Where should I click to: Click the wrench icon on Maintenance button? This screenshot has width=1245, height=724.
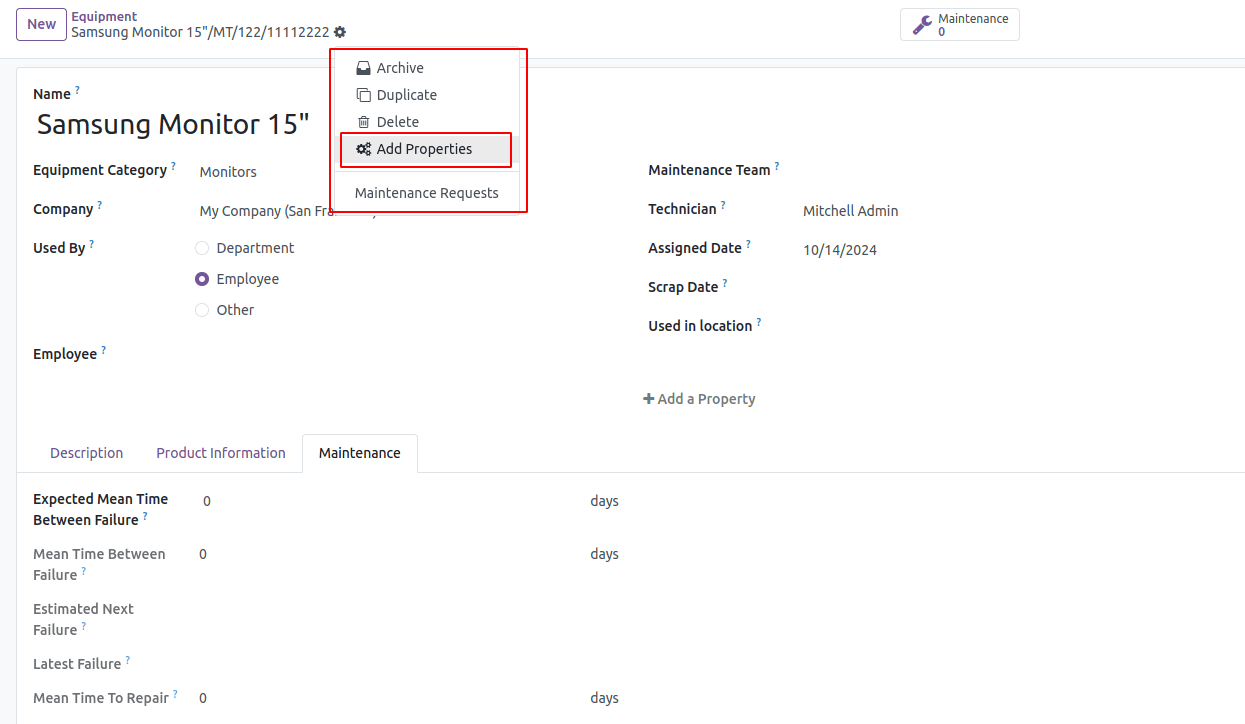922,25
